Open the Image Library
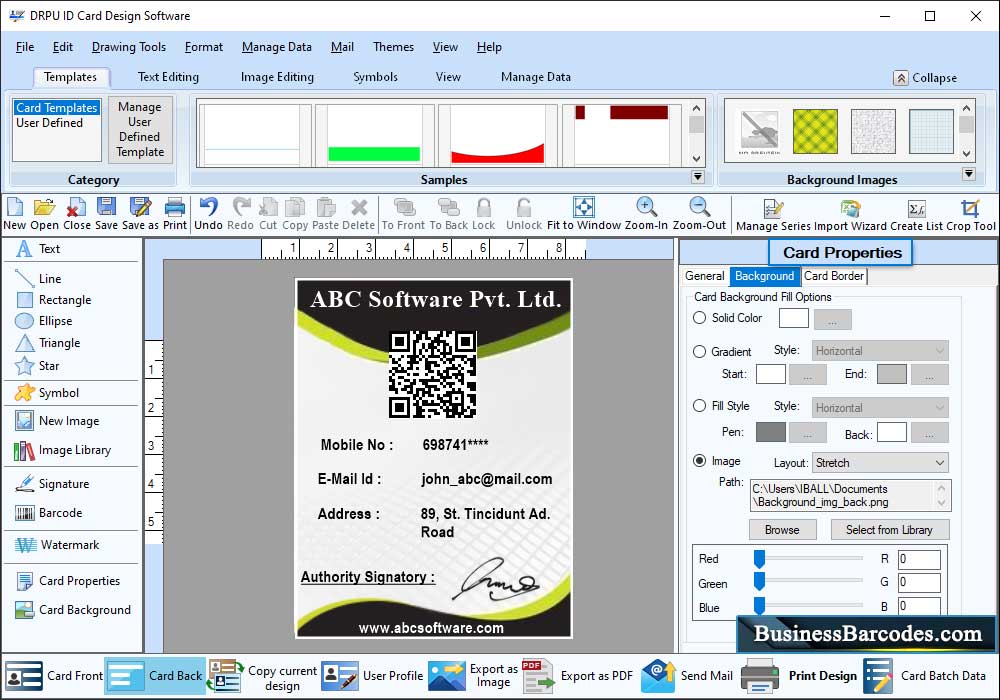Image resolution: width=1000 pixels, height=700 pixels. click(x=62, y=450)
